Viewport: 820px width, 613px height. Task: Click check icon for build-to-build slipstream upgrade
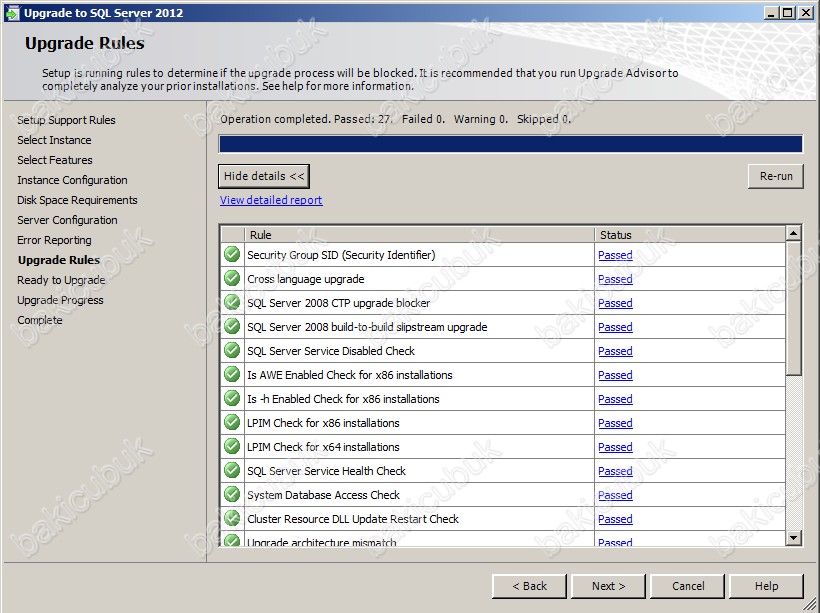point(232,327)
